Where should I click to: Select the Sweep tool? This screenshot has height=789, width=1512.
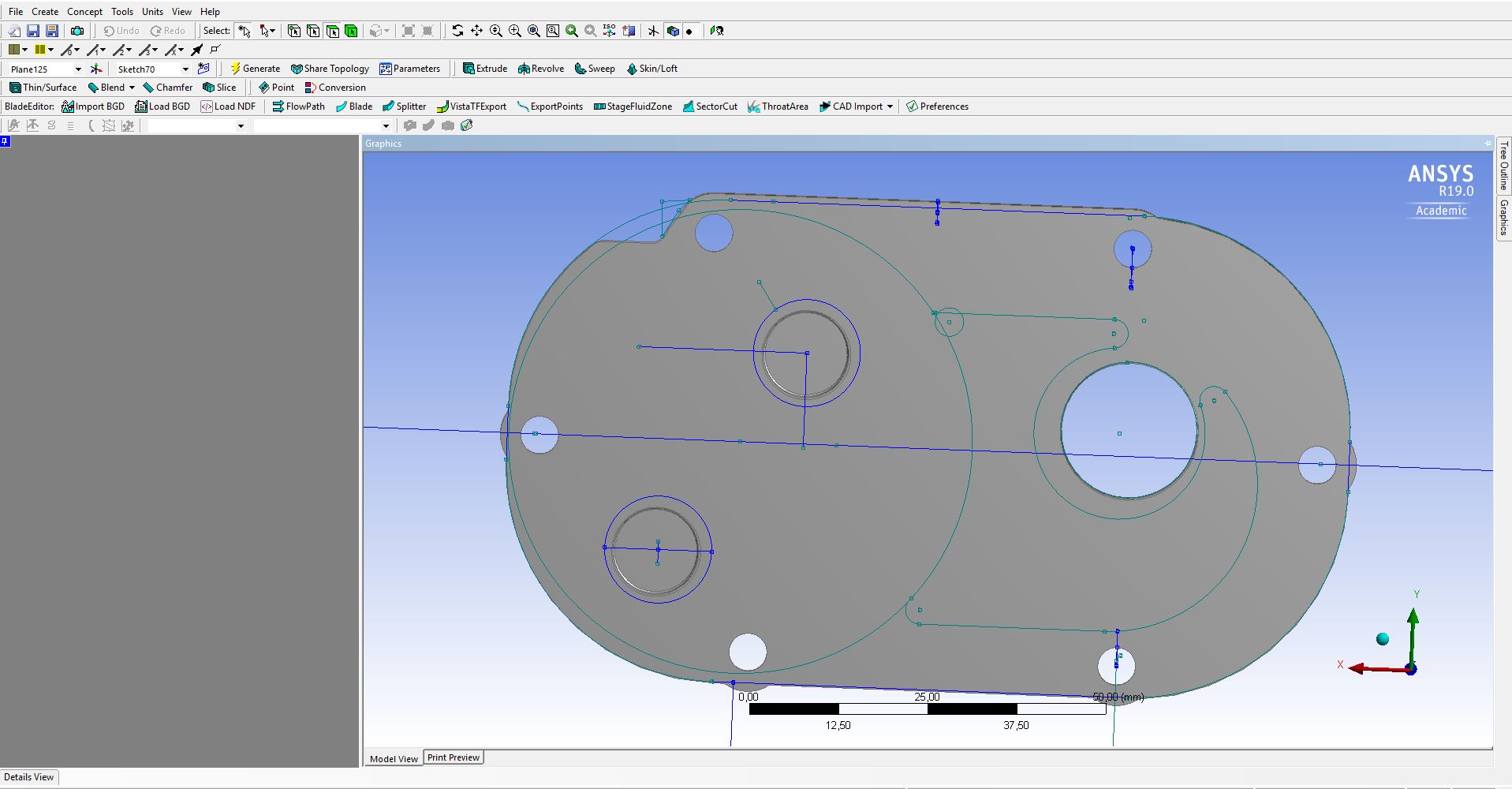coord(594,69)
